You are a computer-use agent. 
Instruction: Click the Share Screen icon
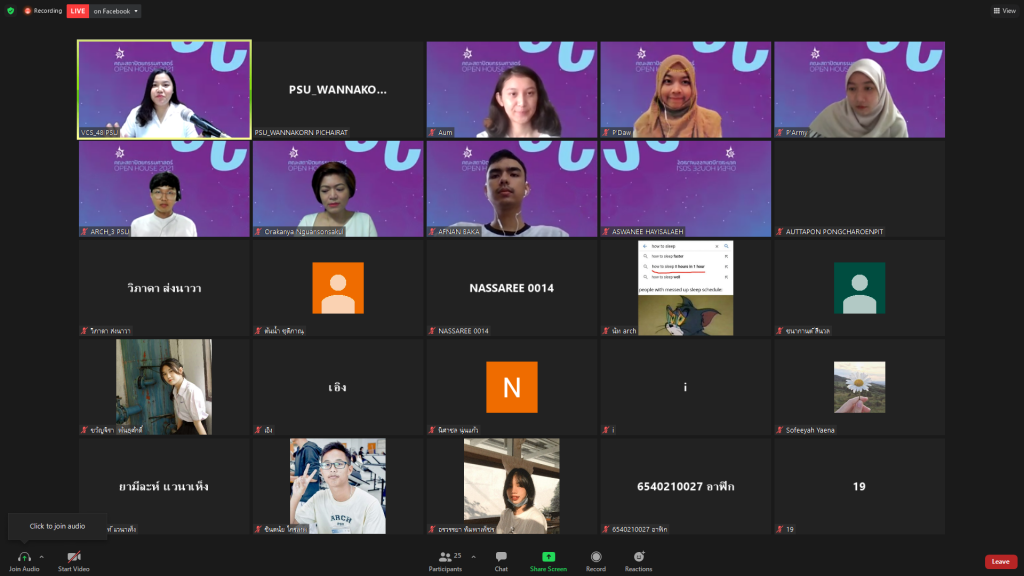(548, 557)
